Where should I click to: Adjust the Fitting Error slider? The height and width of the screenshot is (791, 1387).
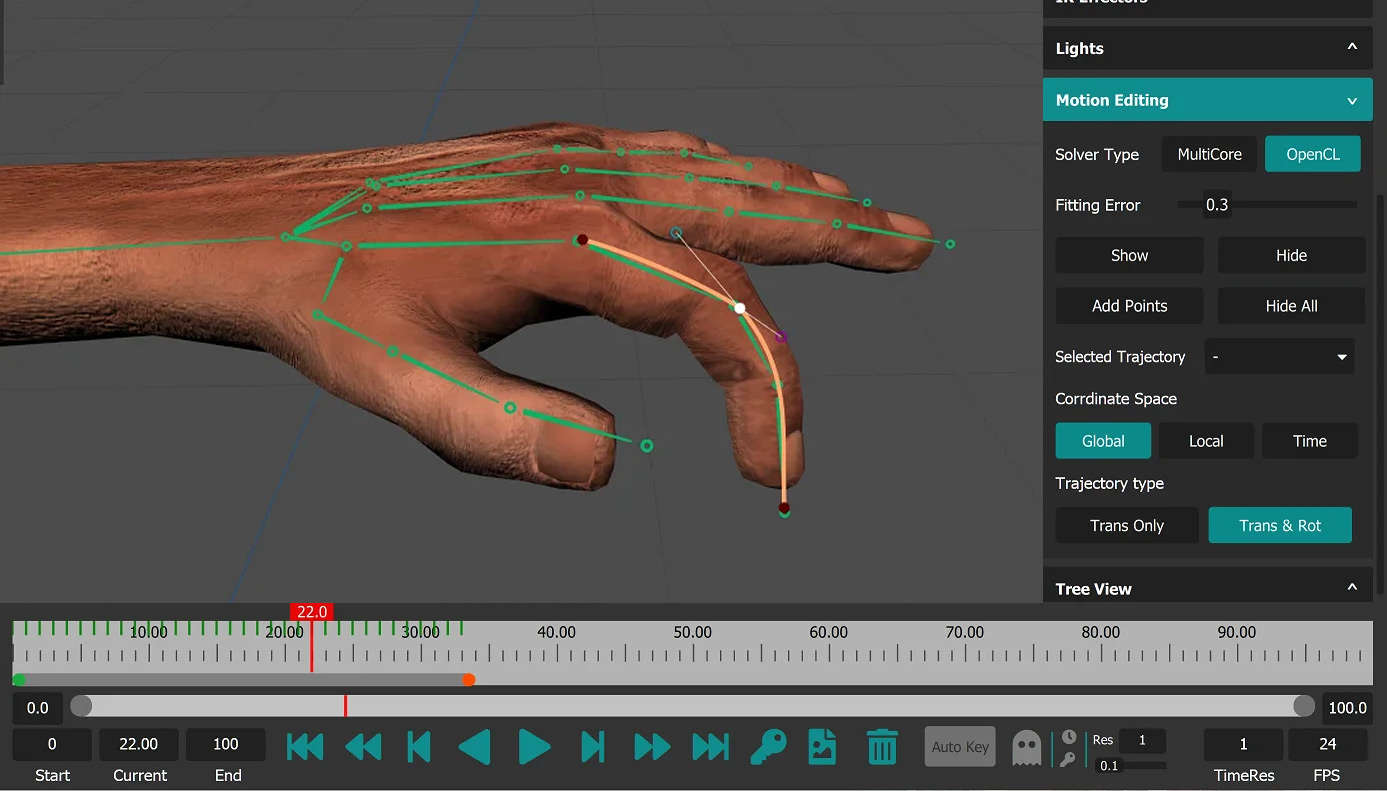tap(1267, 205)
